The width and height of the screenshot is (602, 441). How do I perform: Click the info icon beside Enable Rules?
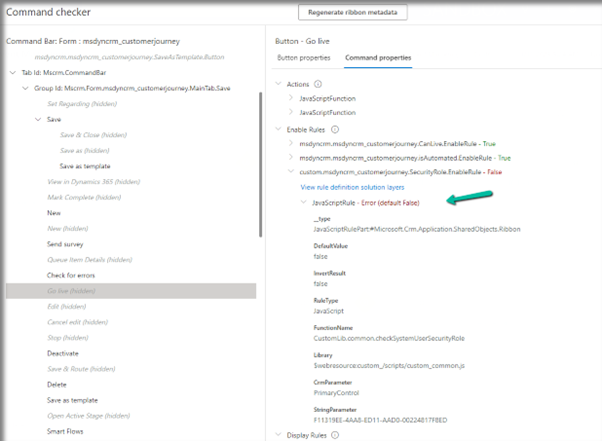coord(335,129)
